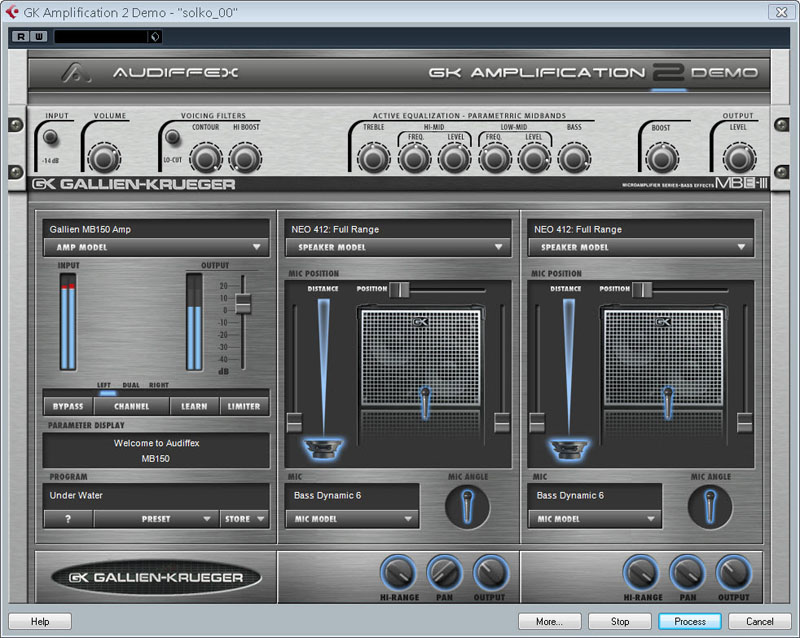The height and width of the screenshot is (638, 800).
Task: Click the Low-Mid Freq knob
Action: point(494,159)
